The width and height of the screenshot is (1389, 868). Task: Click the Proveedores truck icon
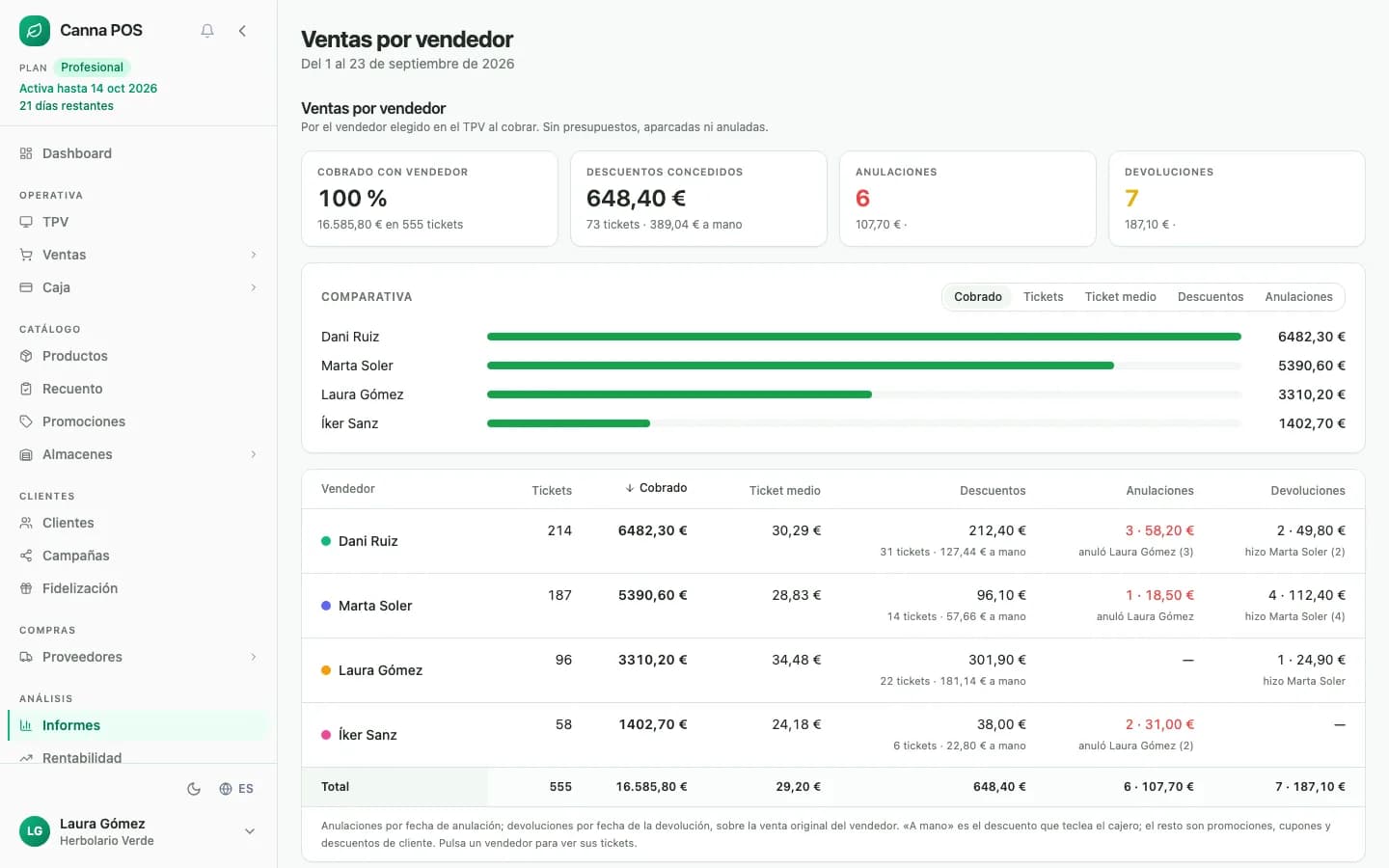coord(26,657)
